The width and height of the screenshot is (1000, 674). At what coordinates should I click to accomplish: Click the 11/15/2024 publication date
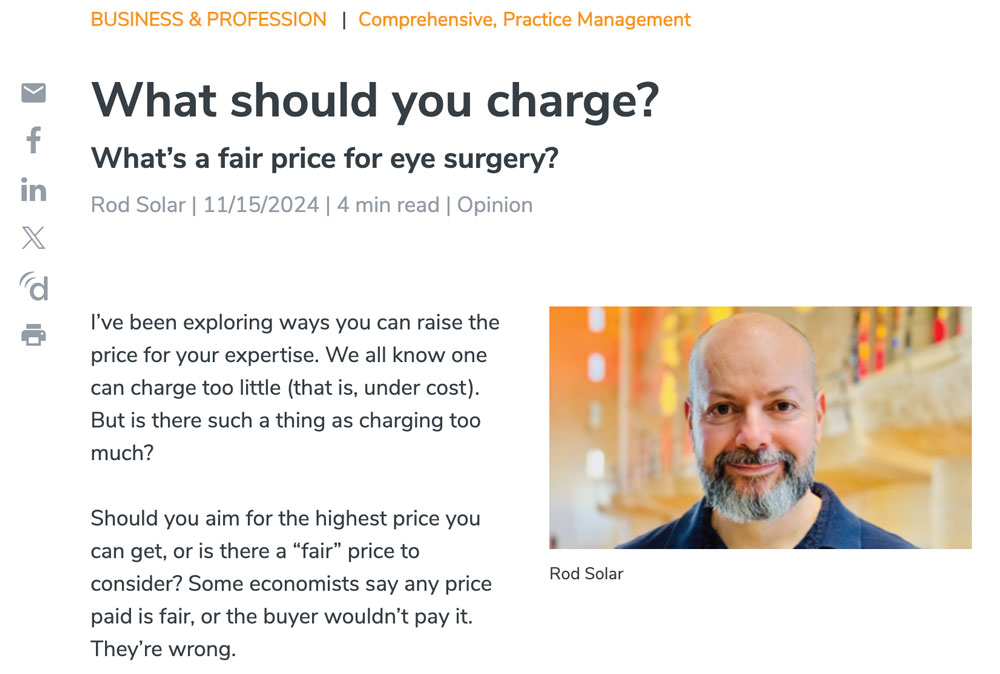[260, 205]
